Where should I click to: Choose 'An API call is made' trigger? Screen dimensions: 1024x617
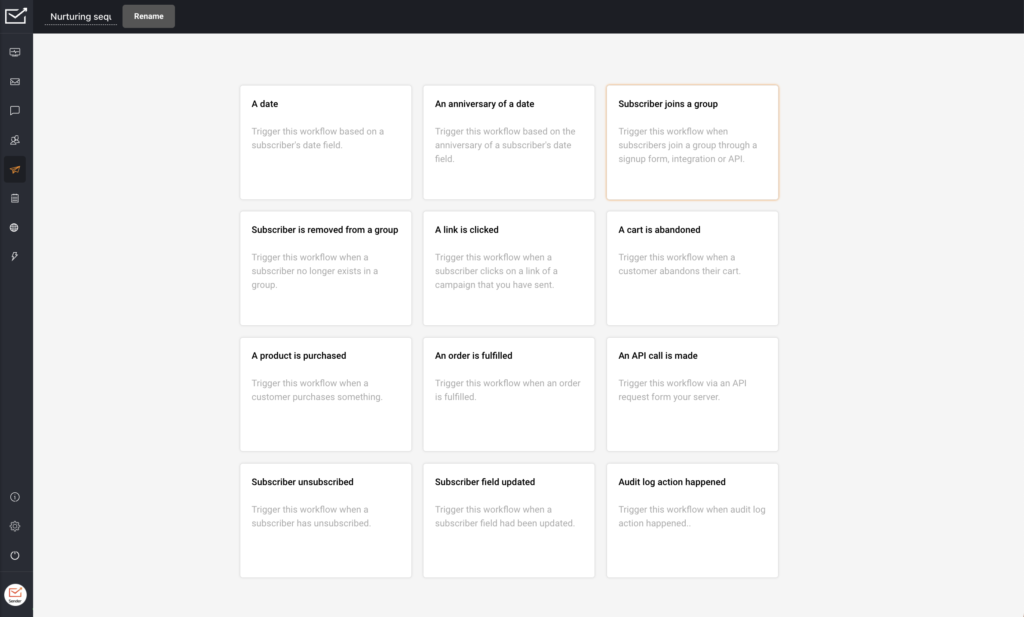pyautogui.click(x=692, y=394)
